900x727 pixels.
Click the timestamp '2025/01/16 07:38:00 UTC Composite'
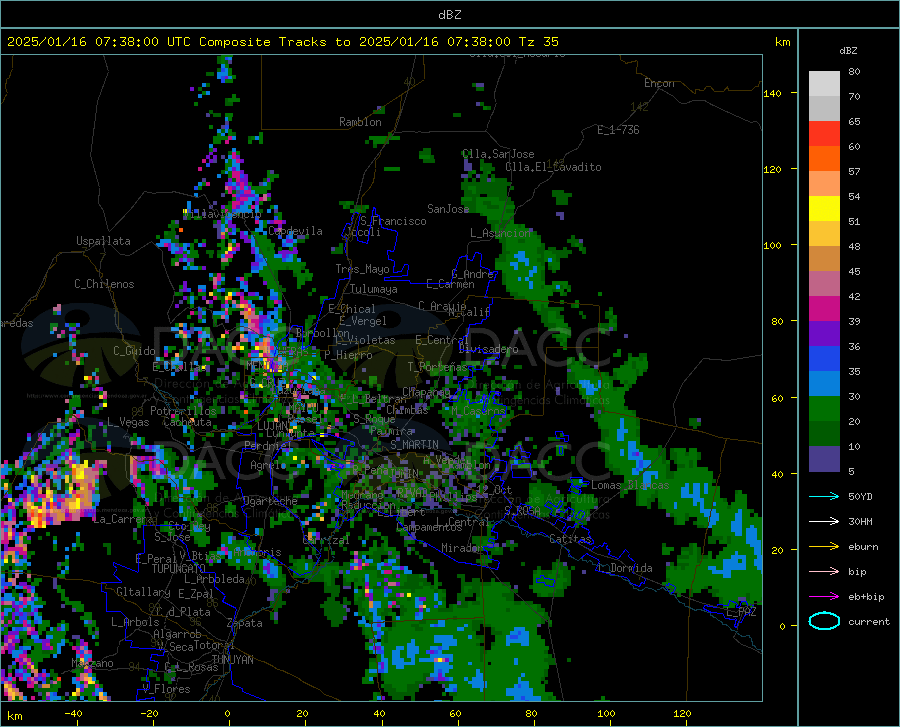tap(138, 42)
